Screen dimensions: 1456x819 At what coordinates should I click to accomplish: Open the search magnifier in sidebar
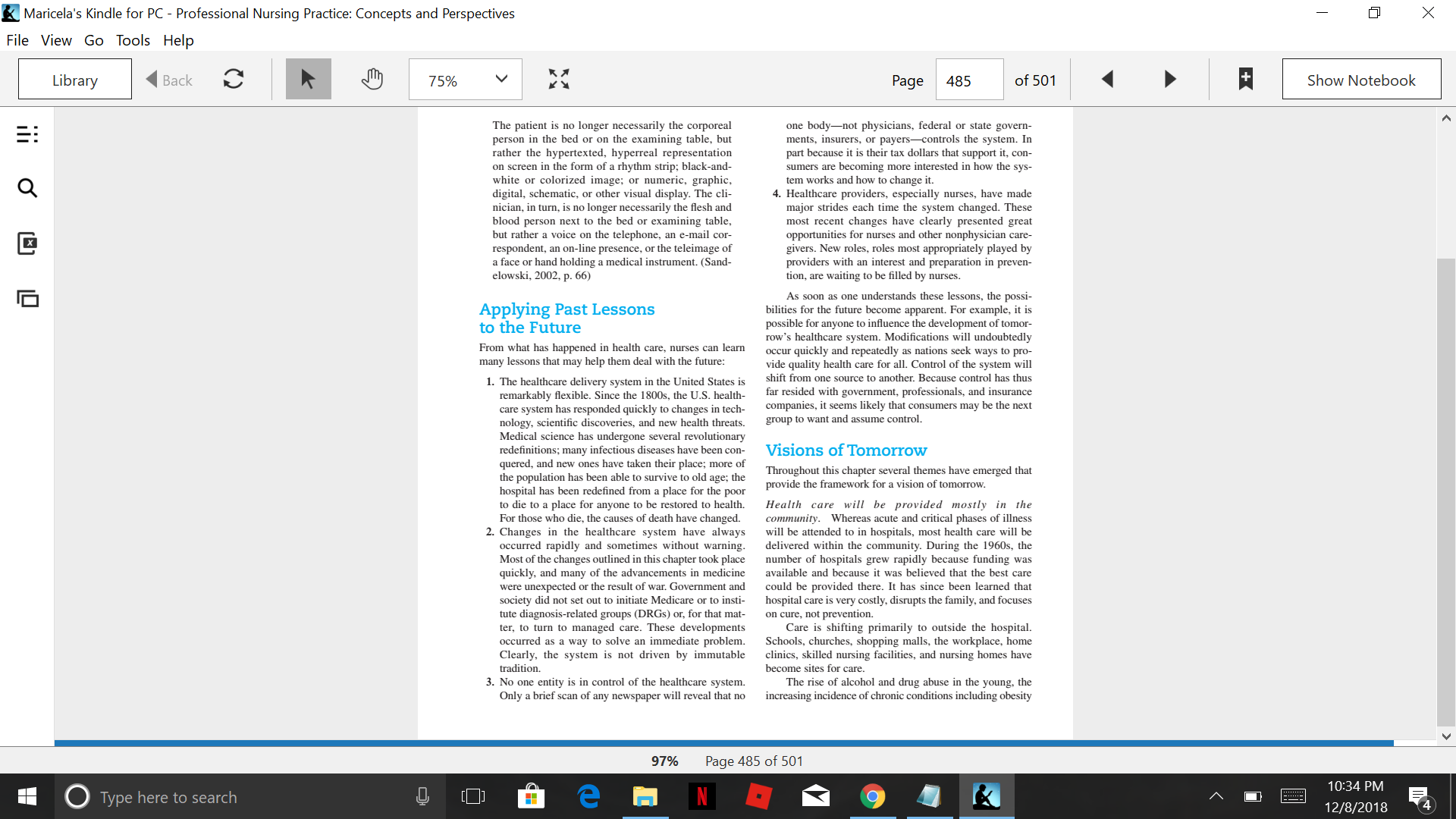27,188
